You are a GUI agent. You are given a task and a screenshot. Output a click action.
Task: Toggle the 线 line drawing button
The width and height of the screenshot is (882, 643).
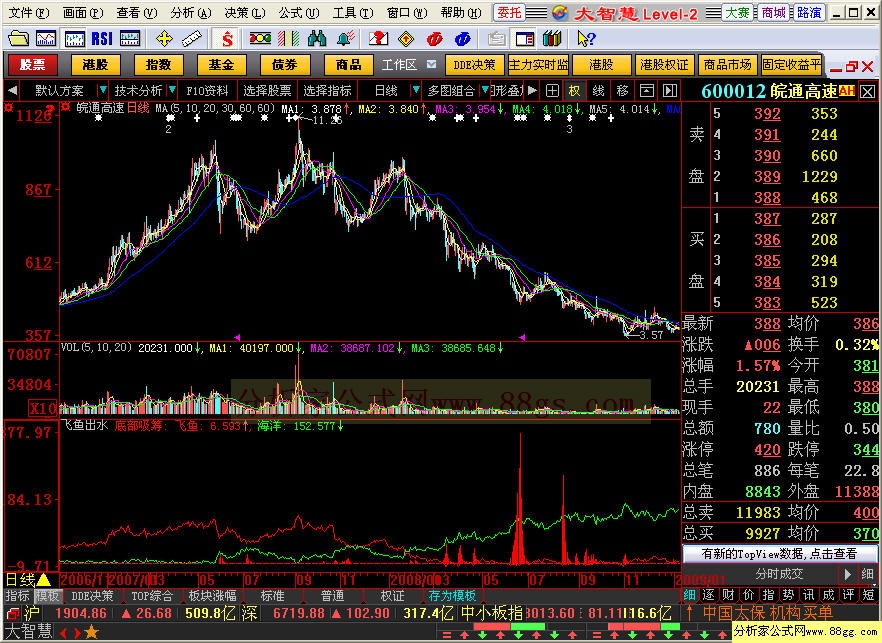(x=598, y=91)
